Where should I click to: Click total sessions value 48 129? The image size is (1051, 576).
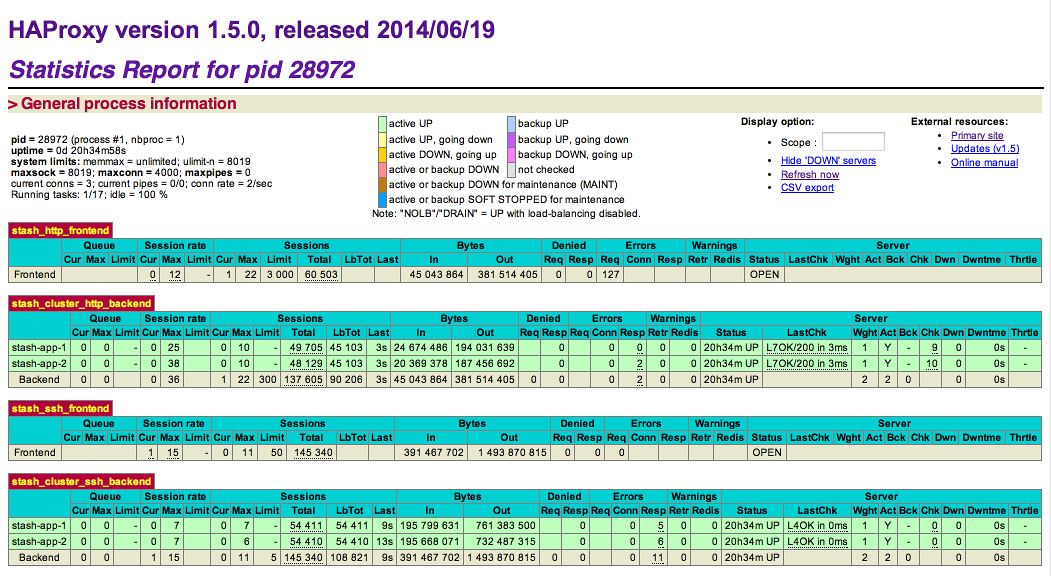(x=306, y=363)
